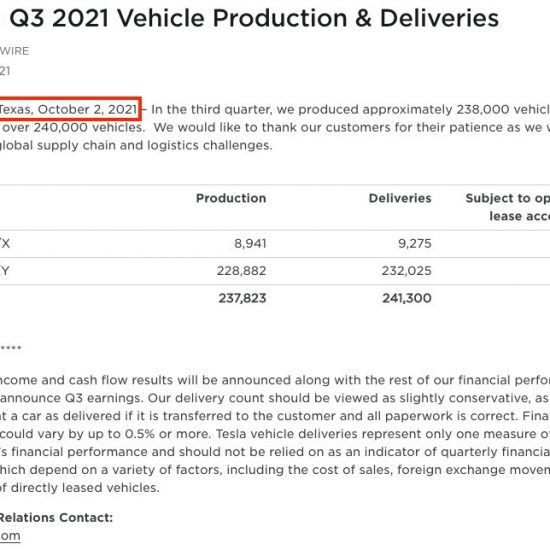Click the 228,882 production cell

(x=241, y=271)
